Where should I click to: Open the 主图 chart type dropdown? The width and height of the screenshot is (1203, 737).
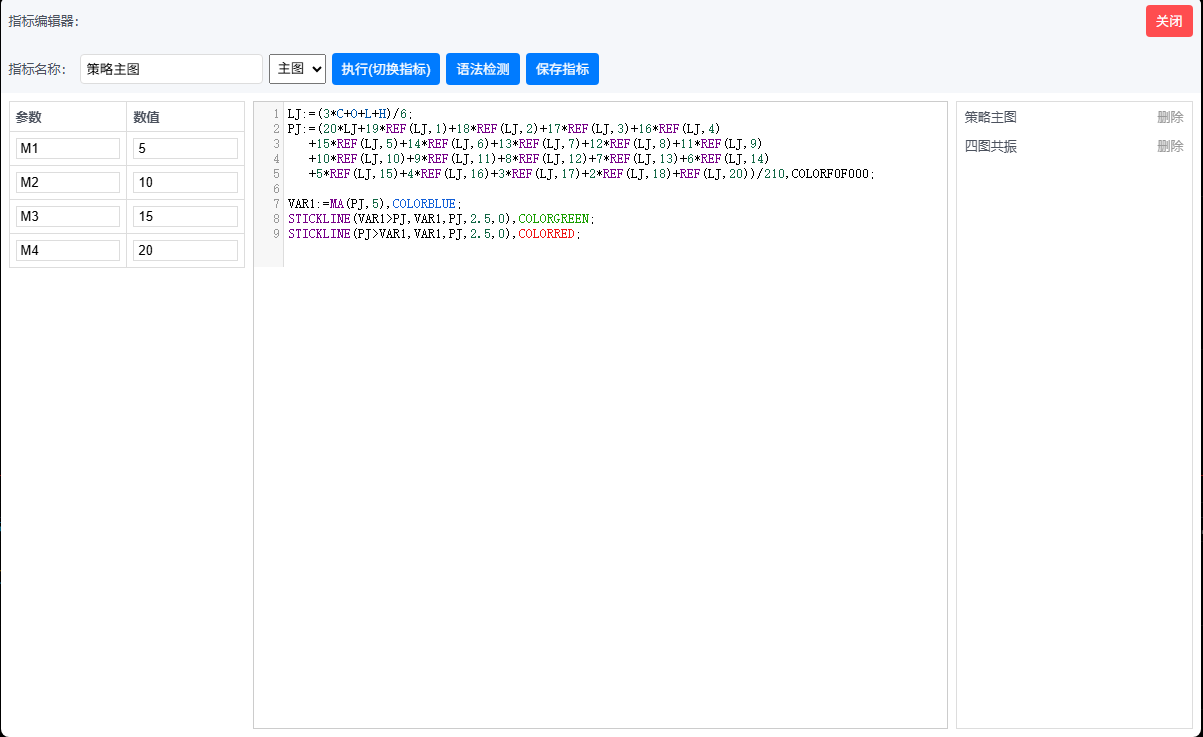(297, 69)
